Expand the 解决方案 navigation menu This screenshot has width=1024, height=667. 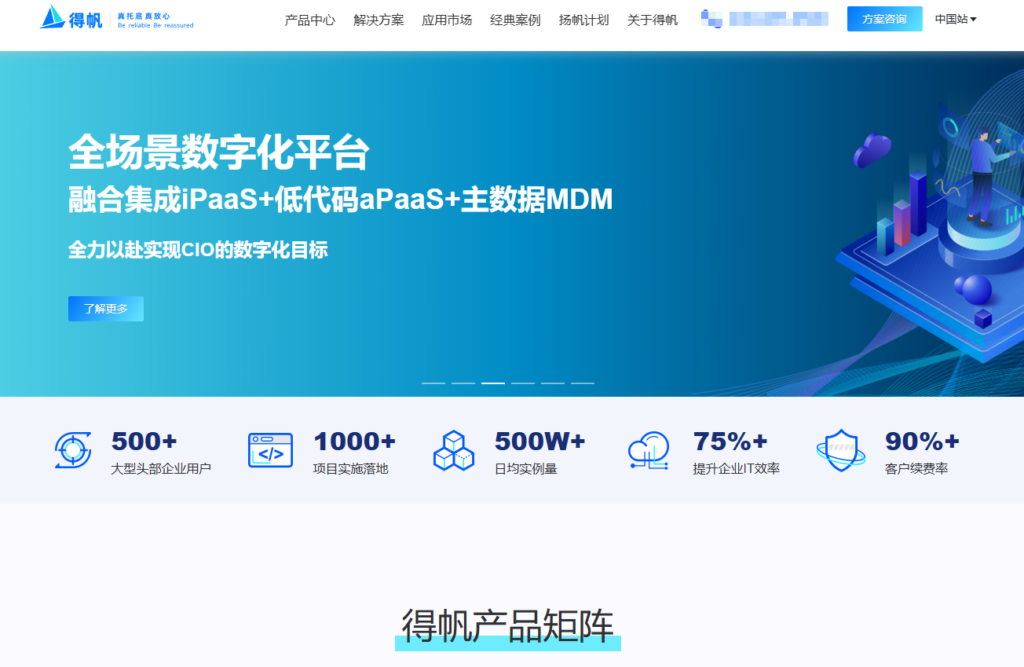tap(377, 18)
